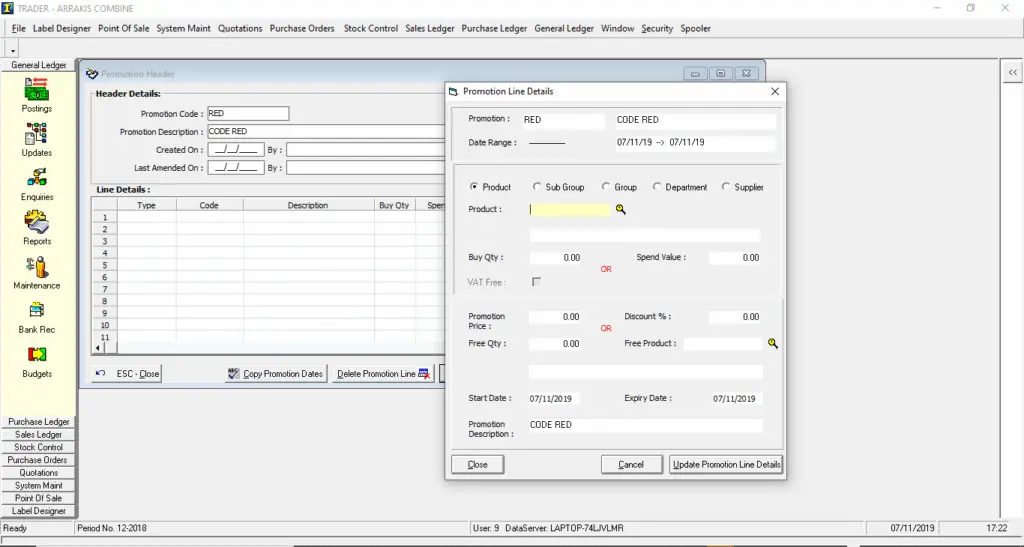The image size is (1024, 547).
Task: Open the Purchase Orders menu
Action: [302, 29]
